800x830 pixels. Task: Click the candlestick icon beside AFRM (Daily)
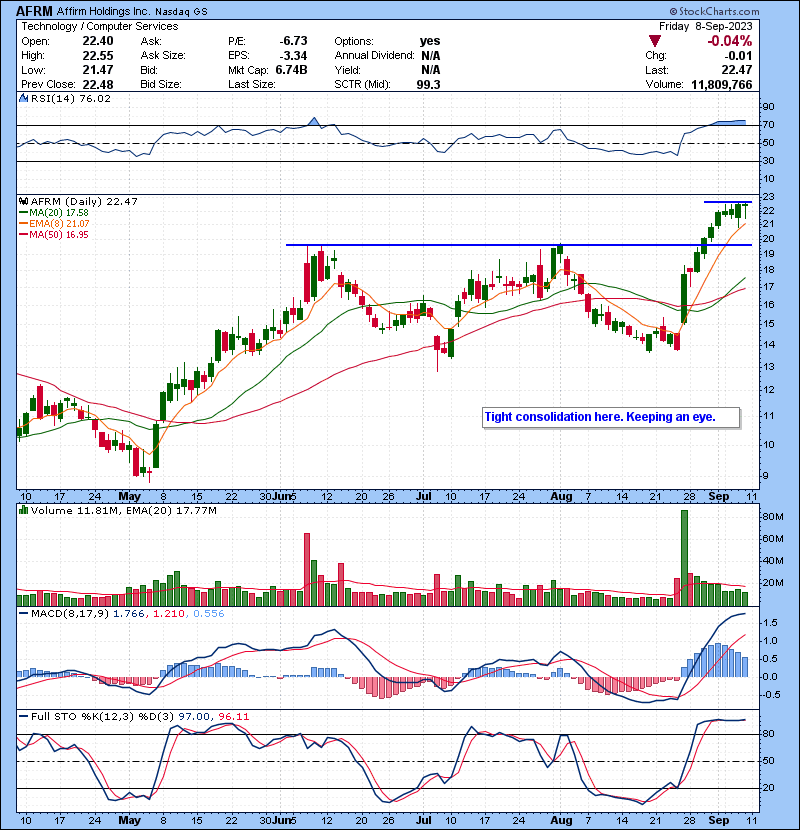pyautogui.click(x=23, y=202)
